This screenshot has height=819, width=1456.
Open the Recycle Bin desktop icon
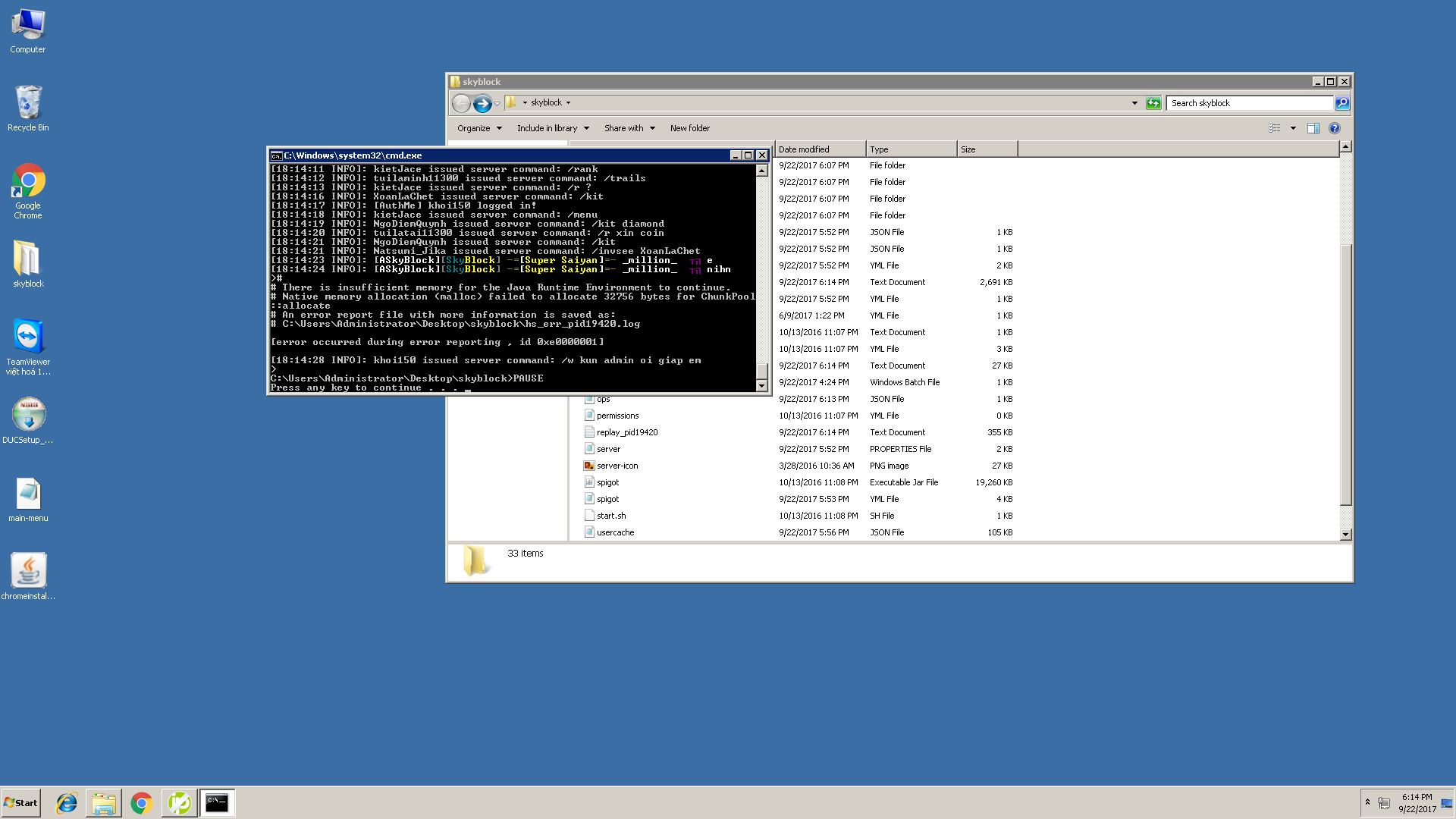28,102
